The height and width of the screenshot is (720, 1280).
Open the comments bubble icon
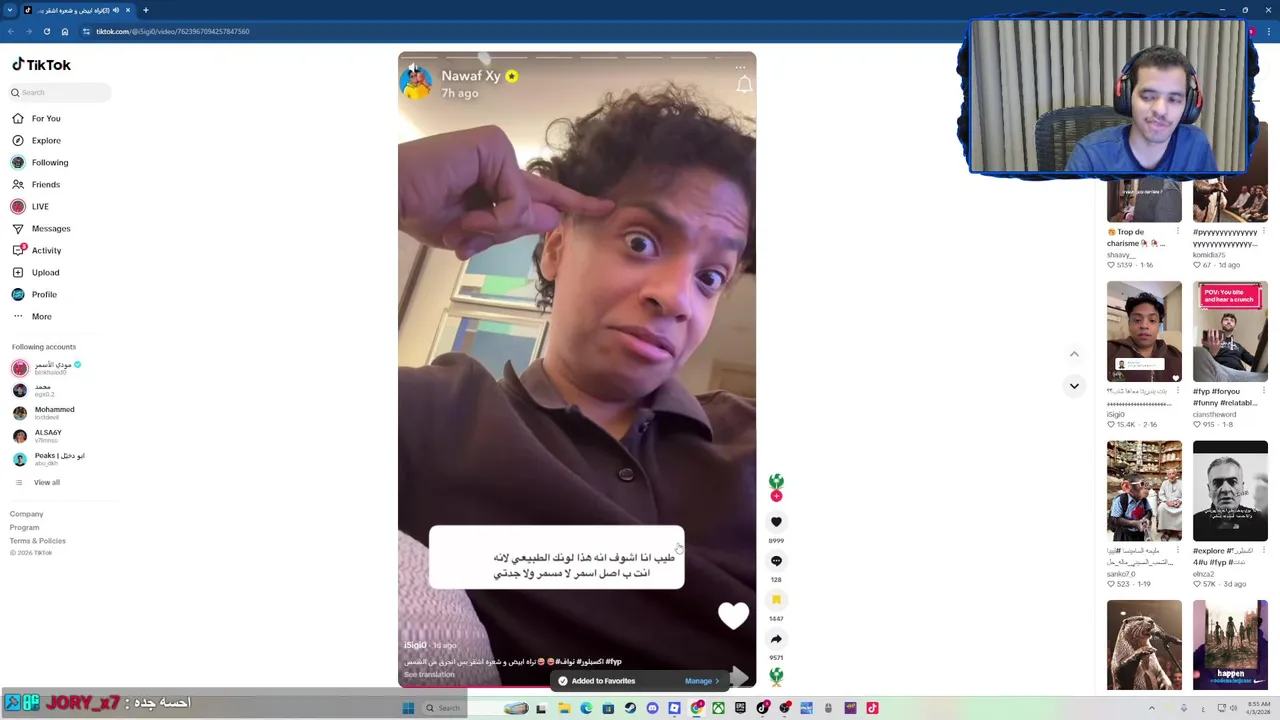[x=776, y=561]
